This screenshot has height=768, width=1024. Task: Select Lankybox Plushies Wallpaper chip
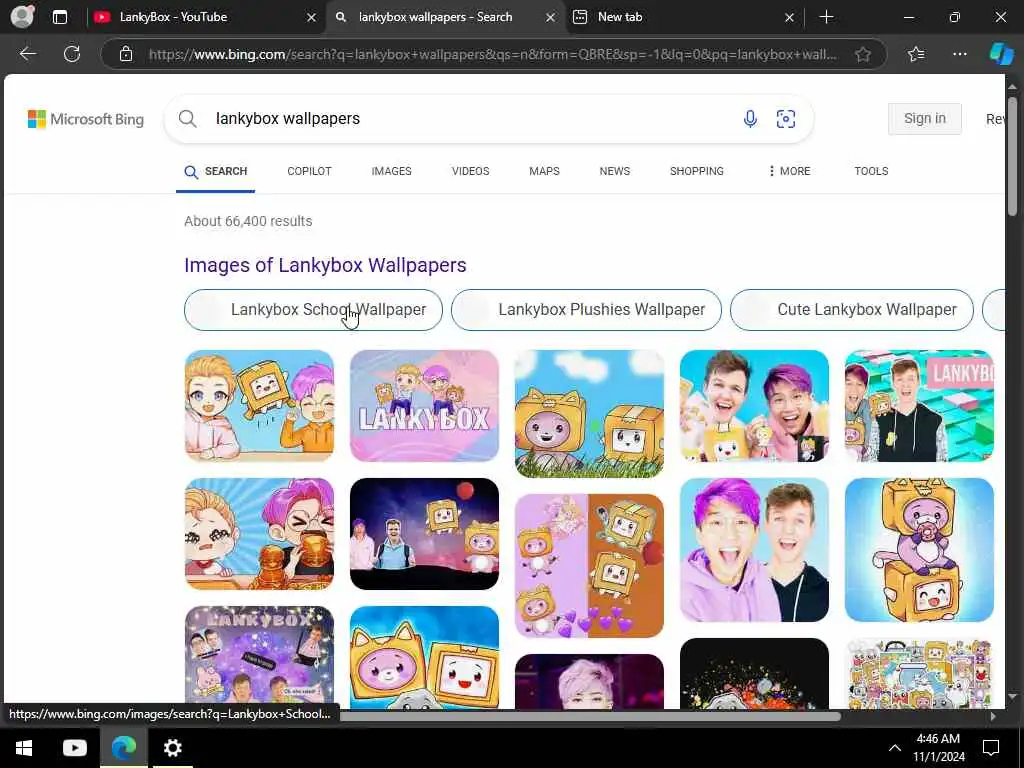pyautogui.click(x=586, y=310)
